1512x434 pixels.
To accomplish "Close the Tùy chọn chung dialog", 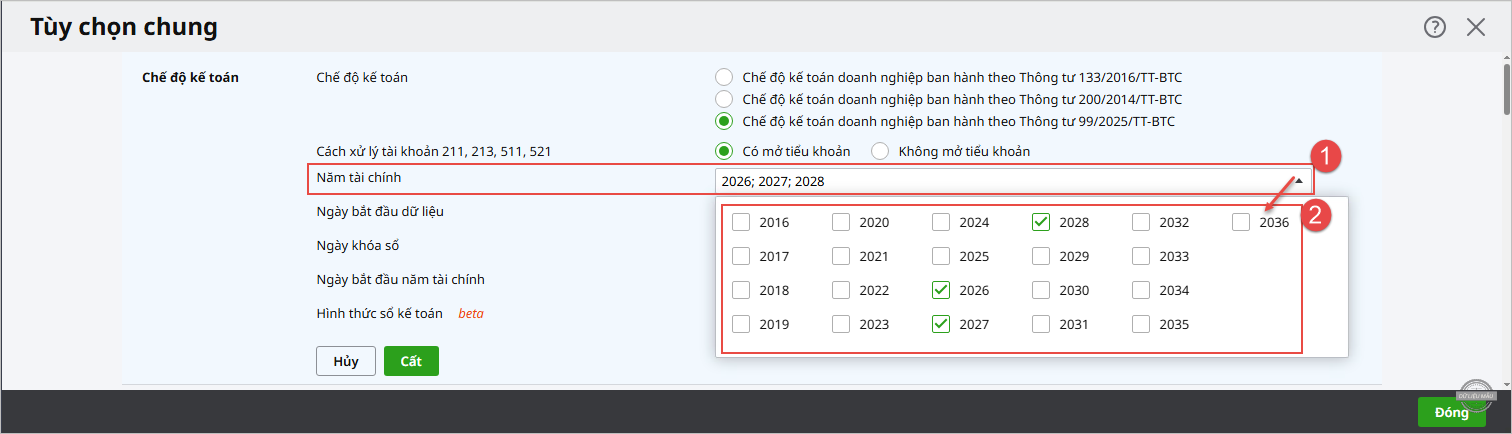I will [x=1476, y=28].
